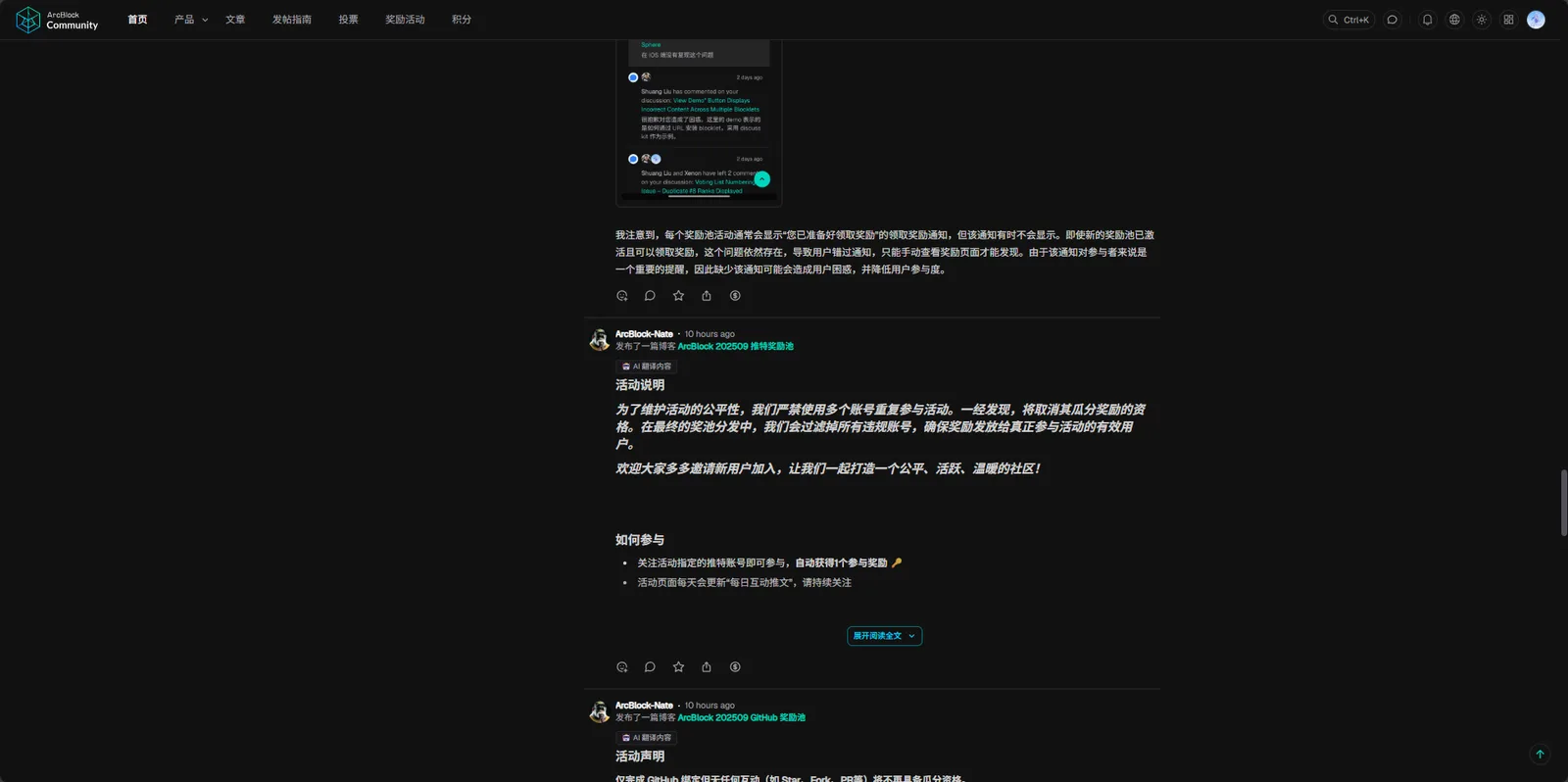Click the page vertical scrollbar thumb
The width and height of the screenshot is (1568, 782).
[x=1564, y=503]
